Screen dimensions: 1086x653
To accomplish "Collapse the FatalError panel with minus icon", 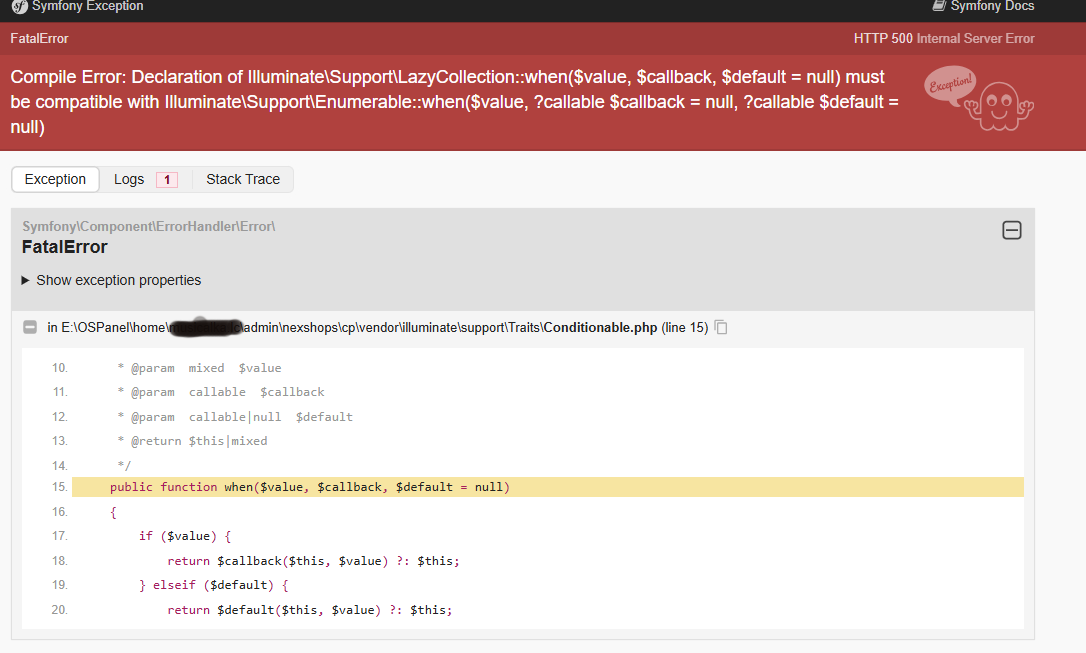I will [x=1011, y=231].
